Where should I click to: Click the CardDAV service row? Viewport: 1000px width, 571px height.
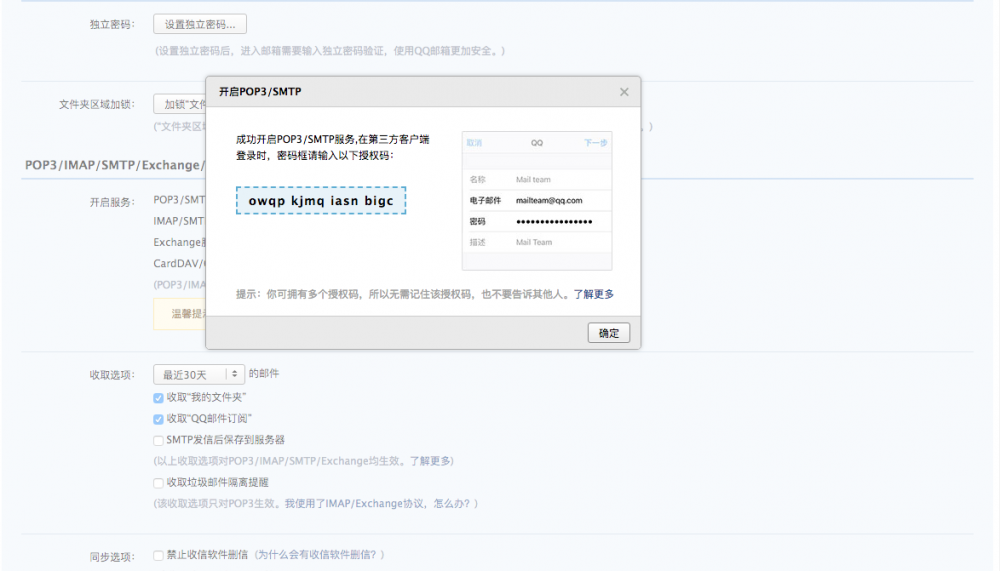coord(179,263)
